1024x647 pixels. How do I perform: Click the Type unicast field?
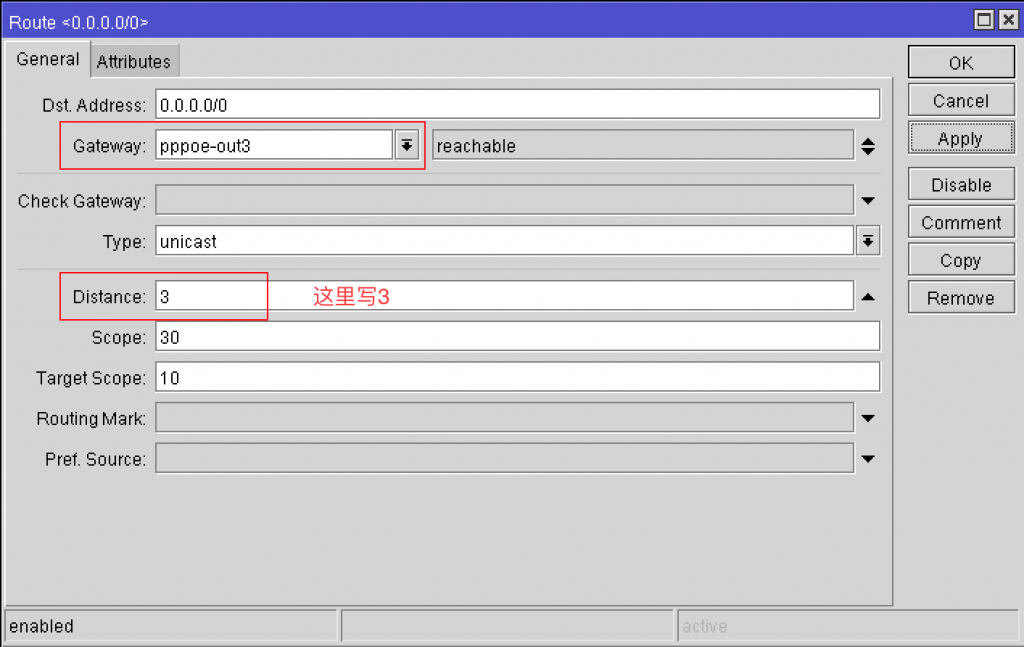tap(505, 241)
